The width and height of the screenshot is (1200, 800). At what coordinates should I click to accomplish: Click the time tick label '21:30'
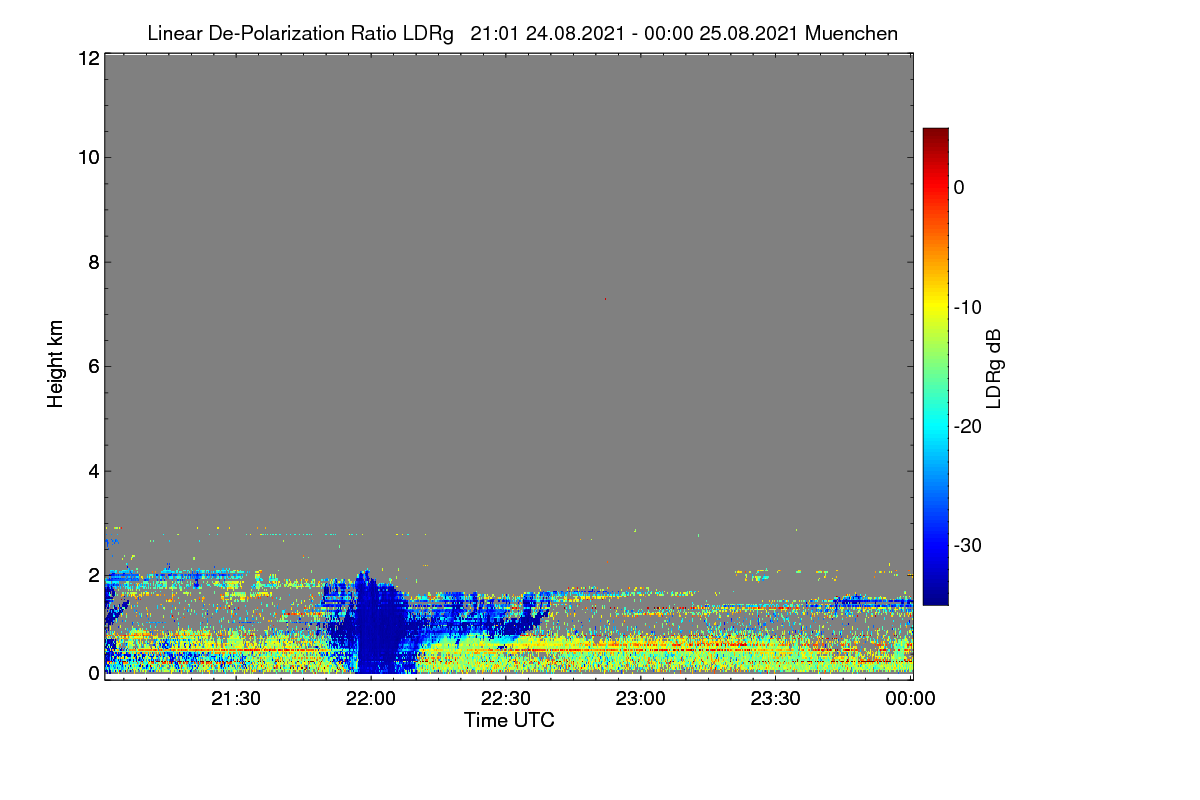pos(237,699)
